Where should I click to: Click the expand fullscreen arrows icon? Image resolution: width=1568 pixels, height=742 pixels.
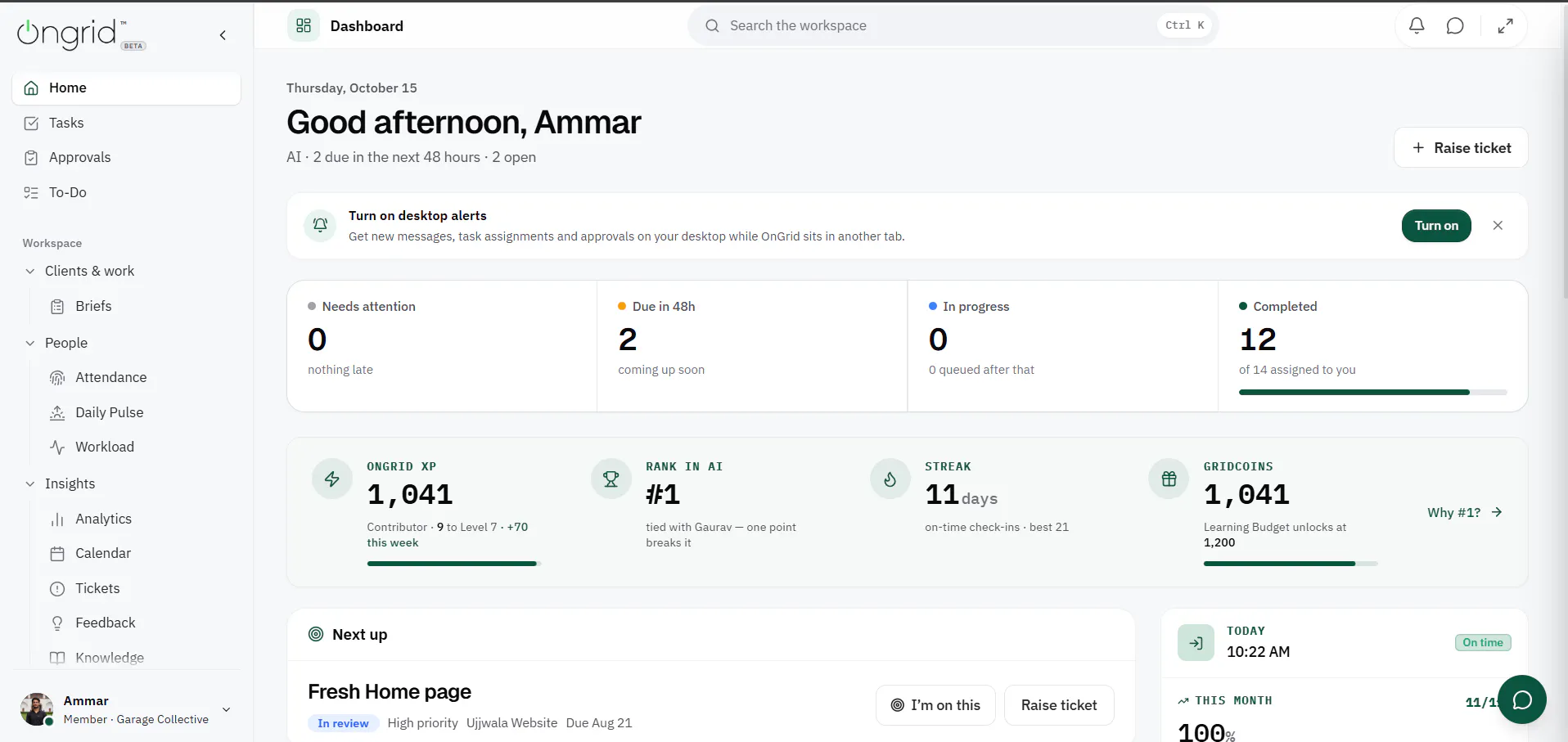click(x=1505, y=26)
